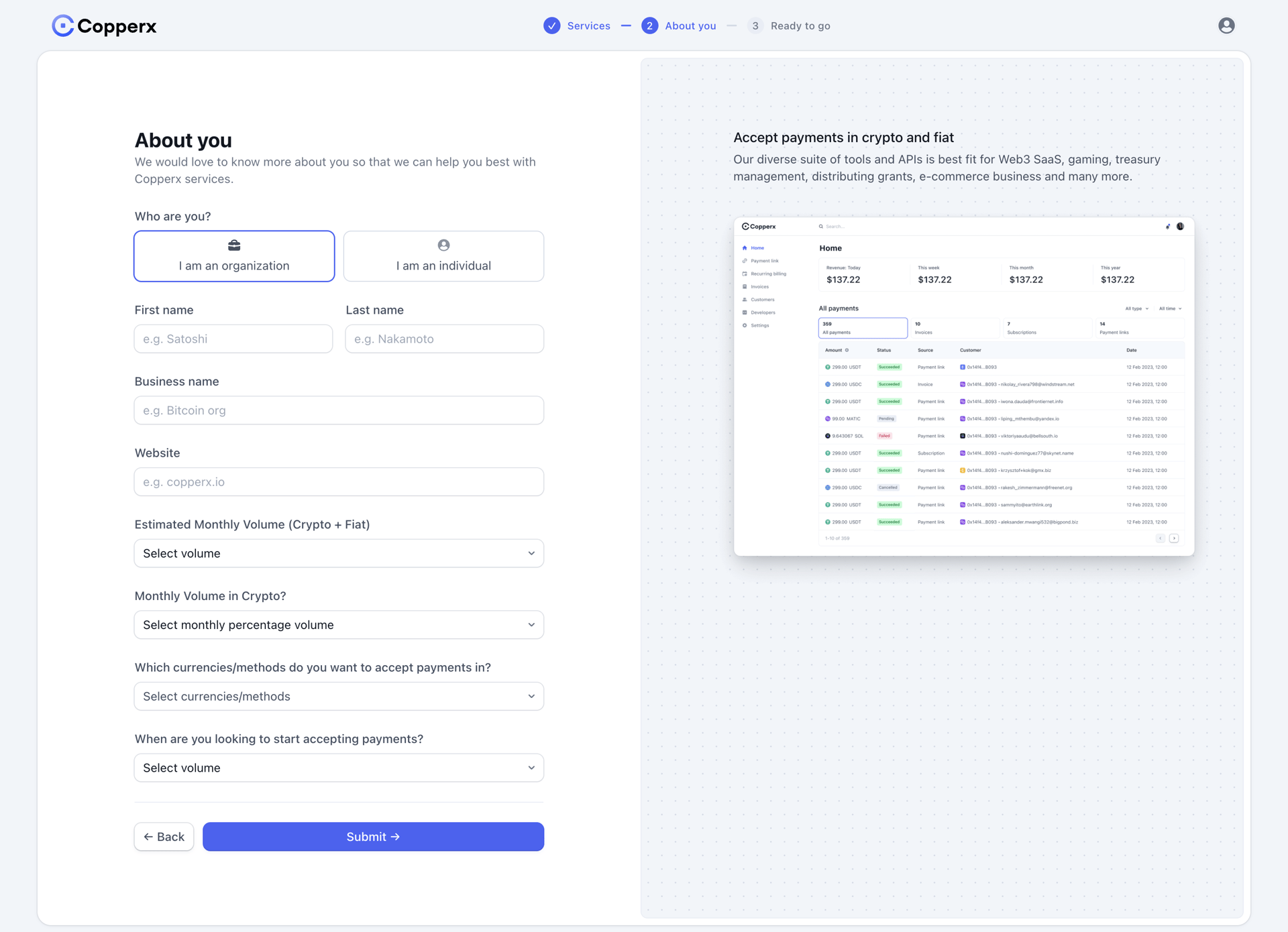Click the notification bell in the dashboard preview
The width and height of the screenshot is (1288, 932).
pos(1167,227)
